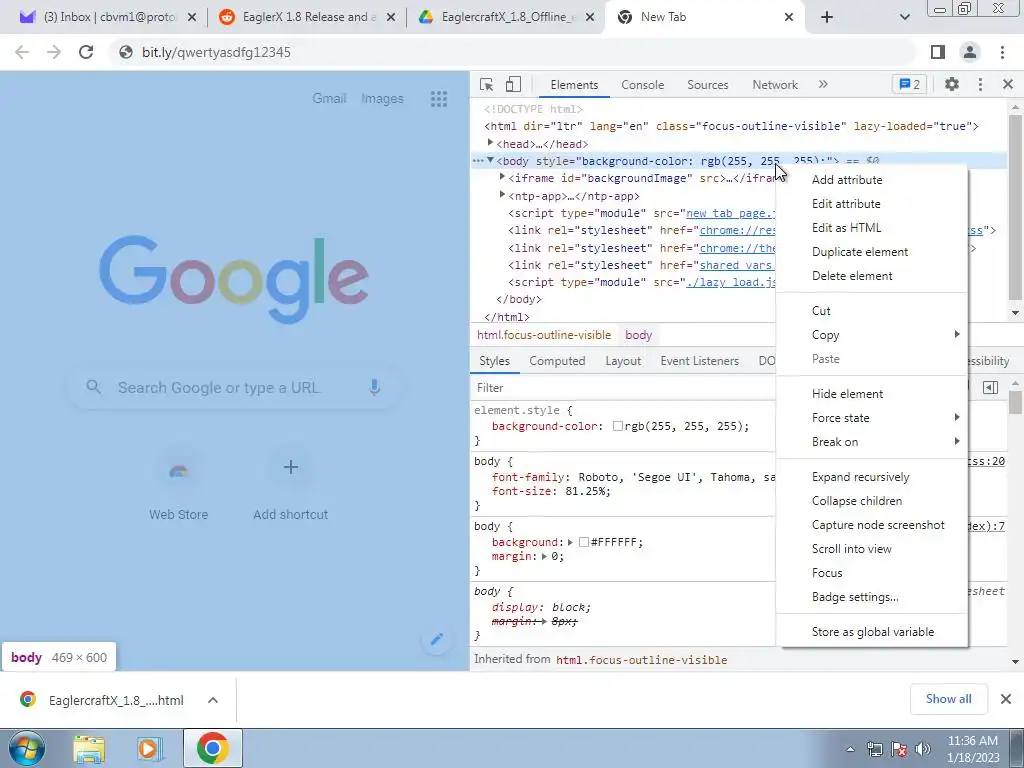Close the downloads bar
The image size is (1024, 768).
point(1006,699)
